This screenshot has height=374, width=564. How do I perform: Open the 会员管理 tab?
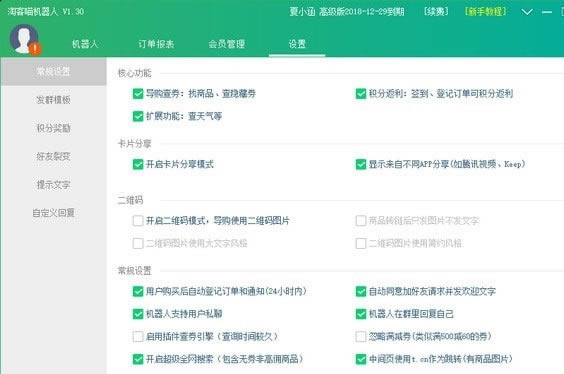point(227,44)
